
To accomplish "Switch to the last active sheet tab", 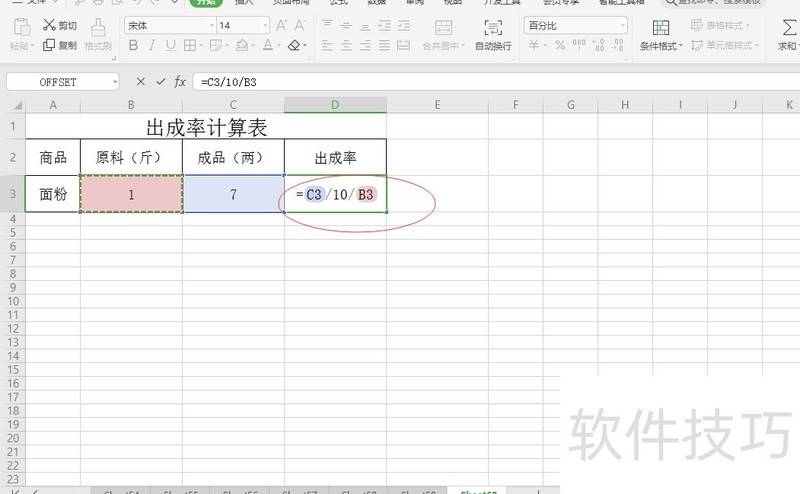I will point(478,491).
